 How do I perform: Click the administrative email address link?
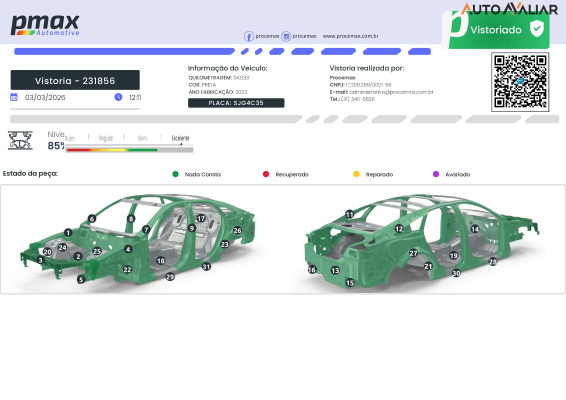point(391,92)
